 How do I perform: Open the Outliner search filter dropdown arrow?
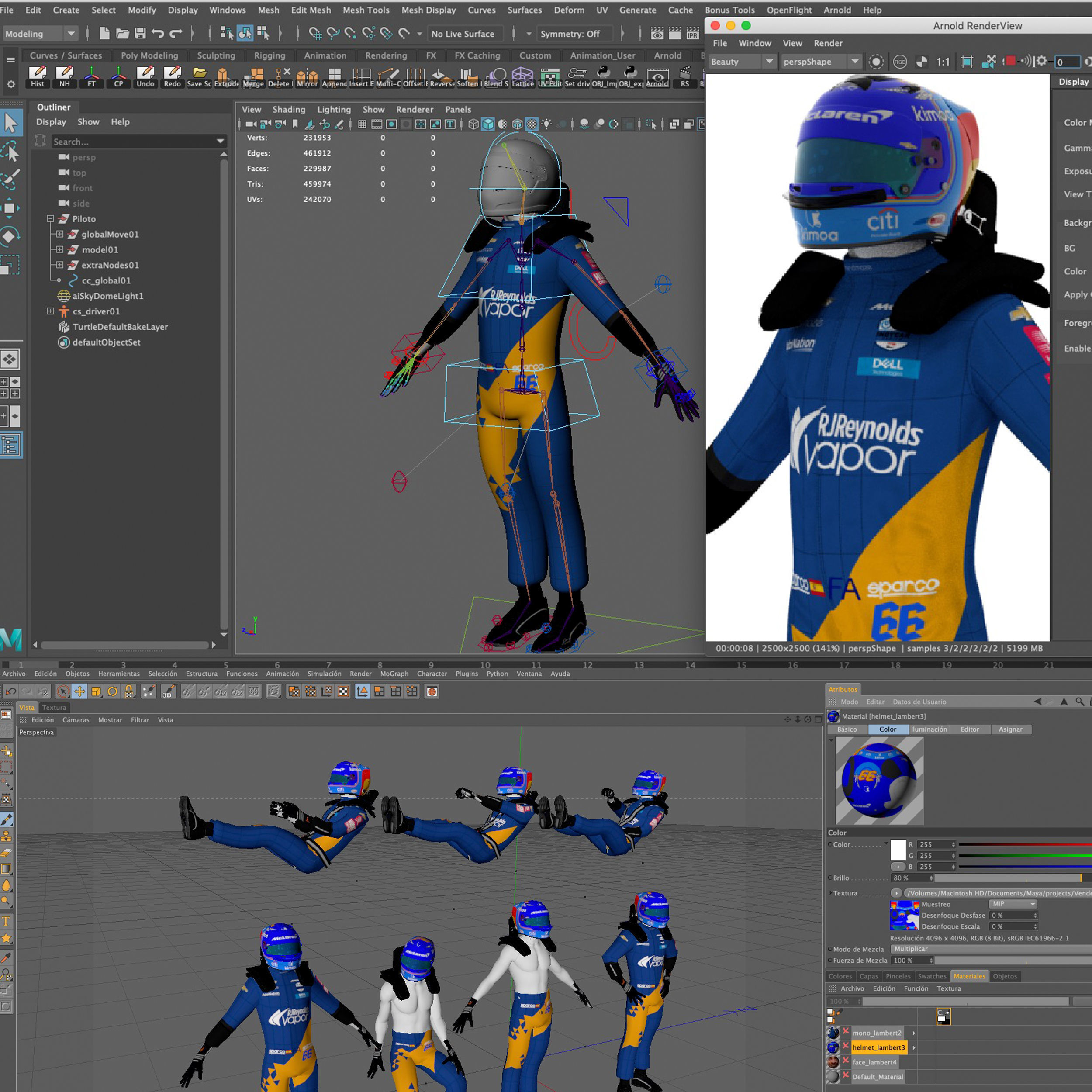(221, 141)
